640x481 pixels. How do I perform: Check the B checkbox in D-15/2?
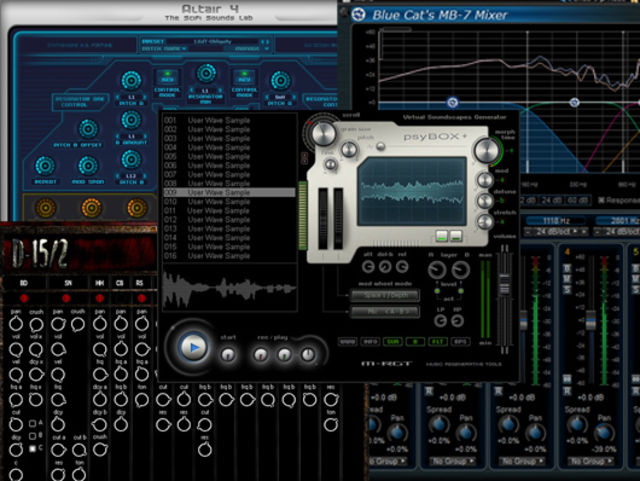coord(32,436)
